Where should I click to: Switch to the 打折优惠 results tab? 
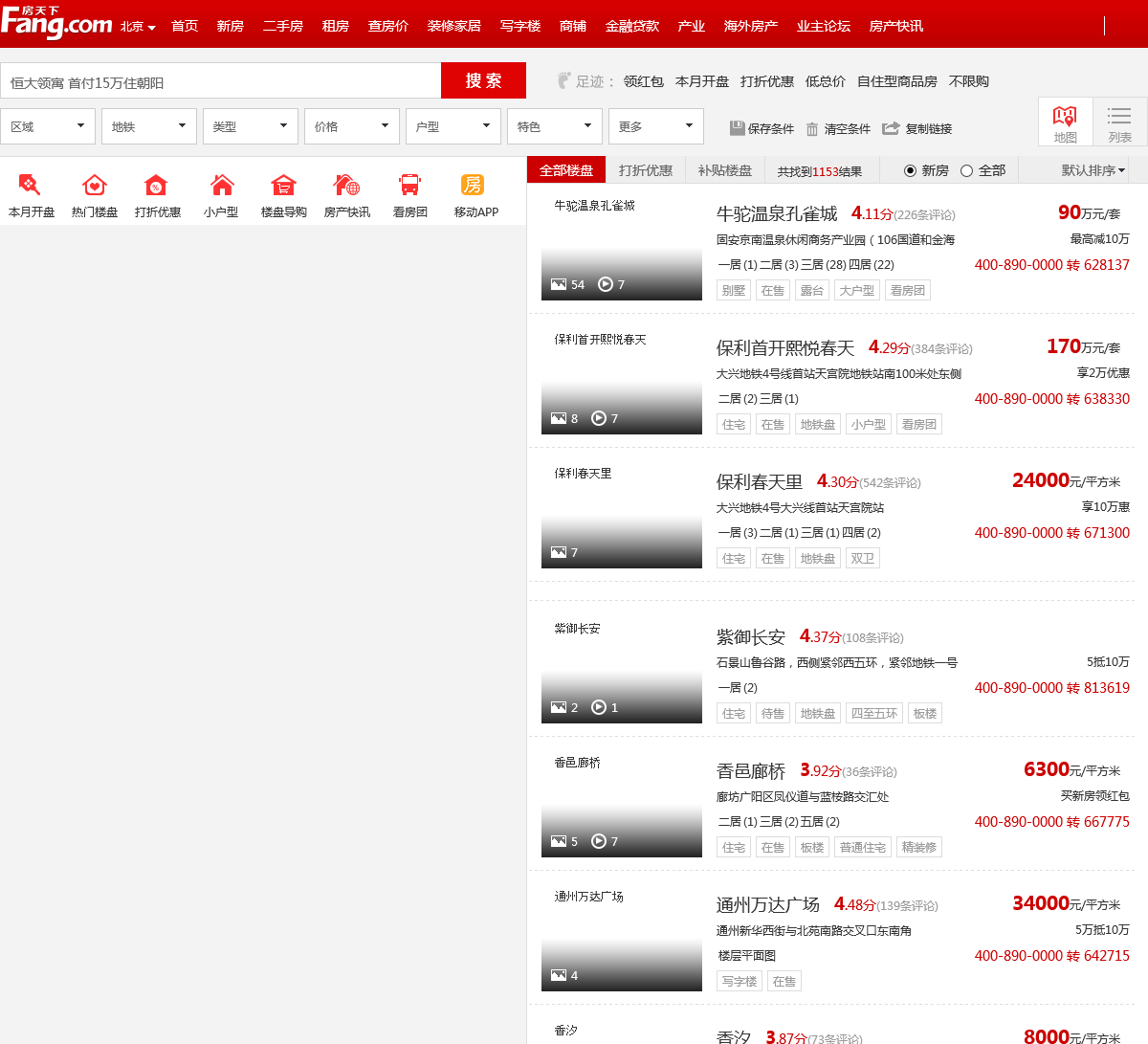646,170
